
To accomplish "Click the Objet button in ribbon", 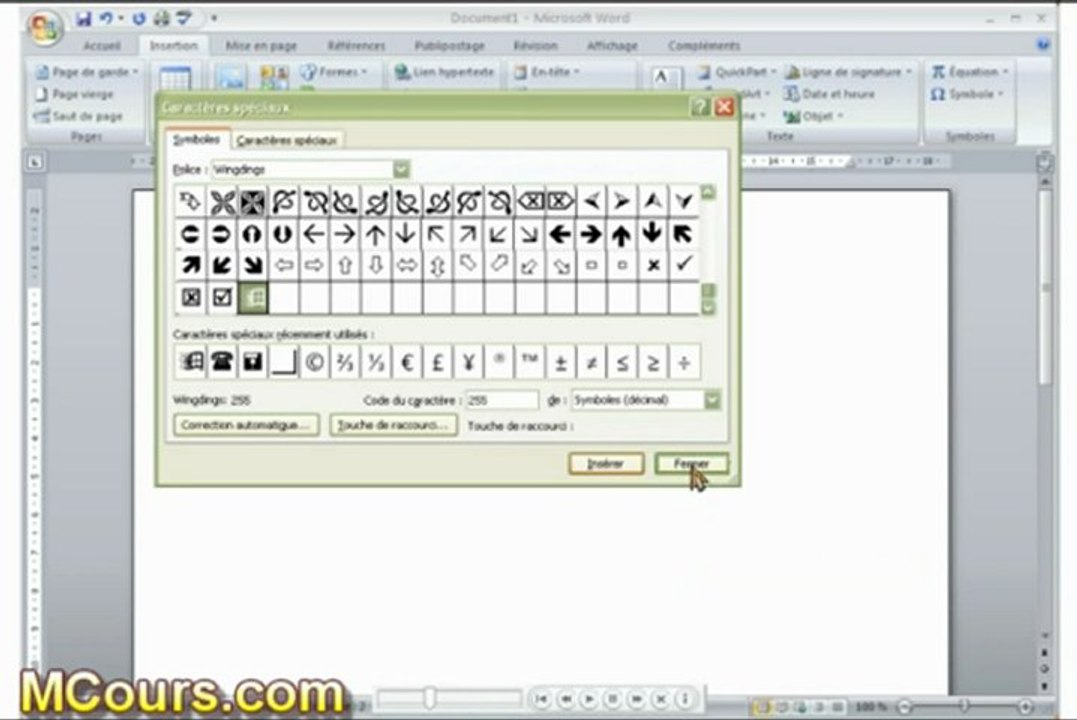I will click(813, 116).
